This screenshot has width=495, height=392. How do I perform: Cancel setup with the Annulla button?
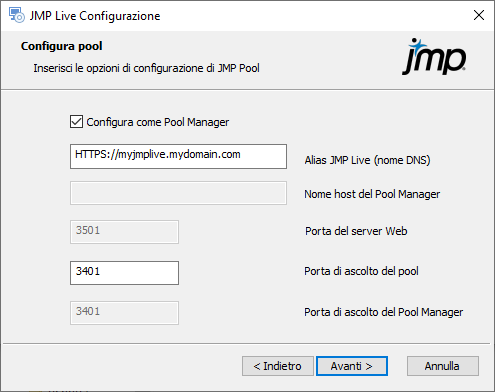pos(443,366)
